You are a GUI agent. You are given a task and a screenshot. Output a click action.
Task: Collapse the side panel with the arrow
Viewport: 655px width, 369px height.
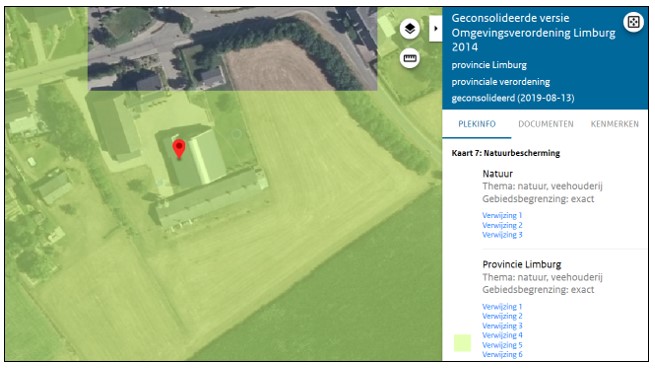point(435,28)
